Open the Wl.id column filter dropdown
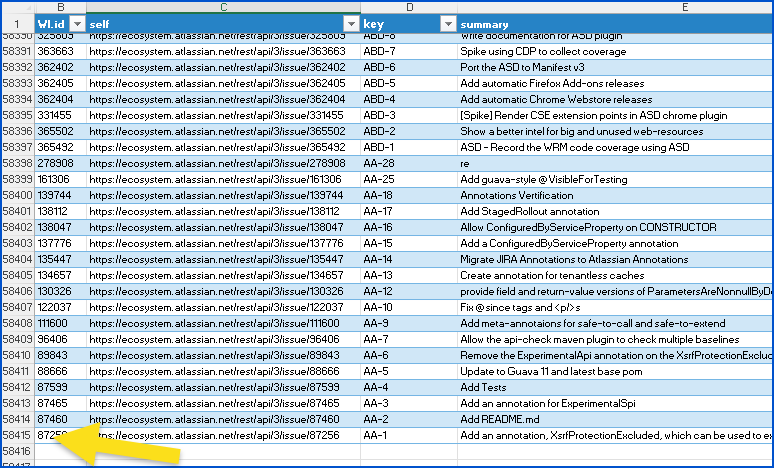This screenshot has height=468, width=774. (77, 24)
